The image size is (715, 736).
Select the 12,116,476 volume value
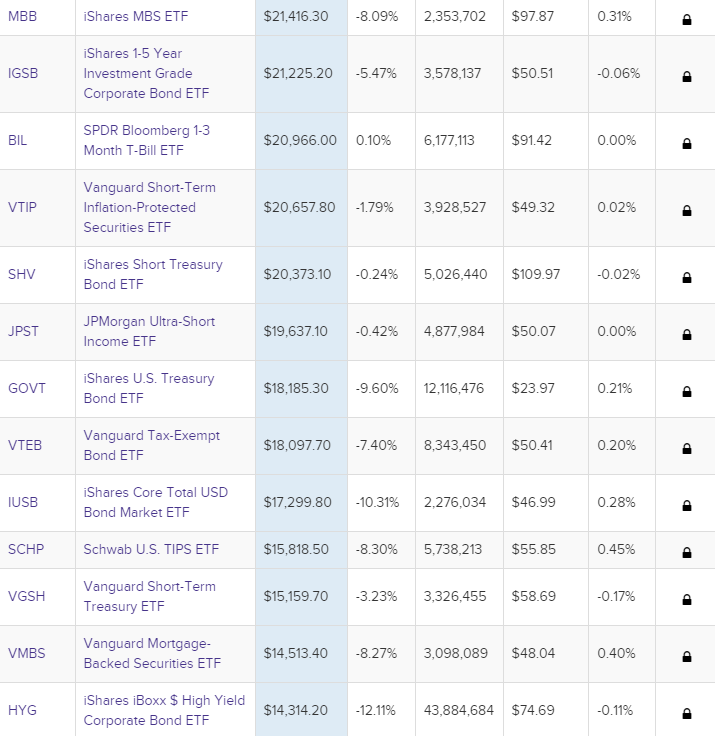(454, 388)
